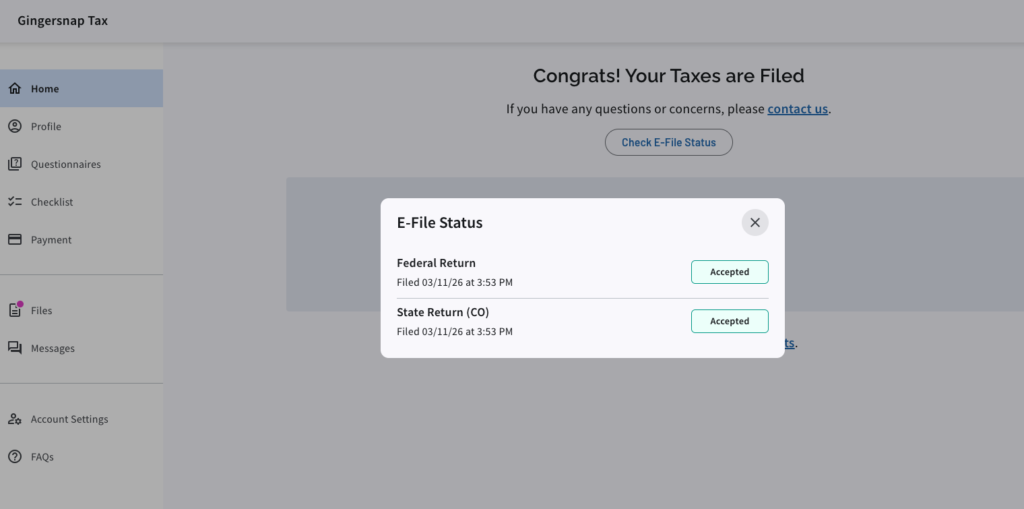
Task: Select Payment in the sidebar
Action: pos(51,240)
